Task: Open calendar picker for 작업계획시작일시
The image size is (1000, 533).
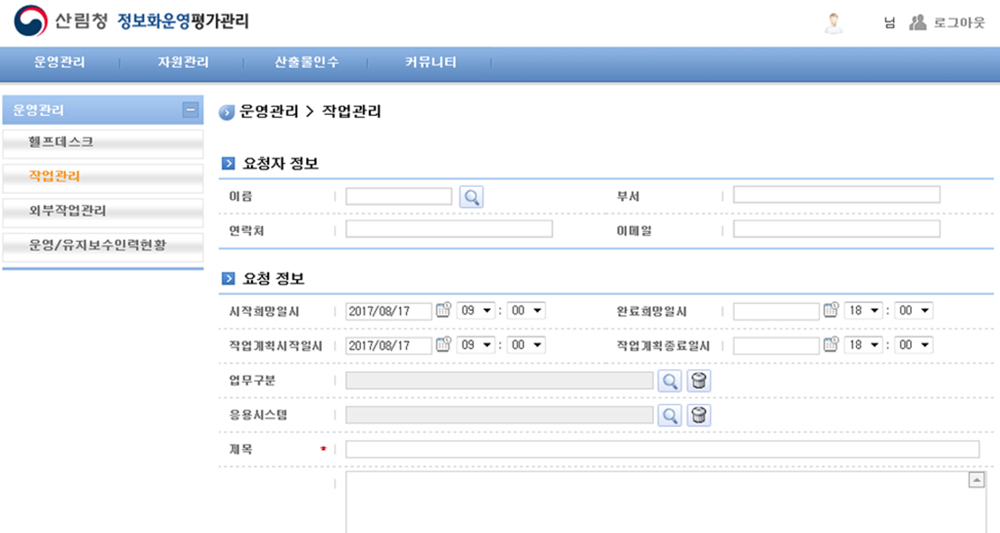Action: [443, 345]
